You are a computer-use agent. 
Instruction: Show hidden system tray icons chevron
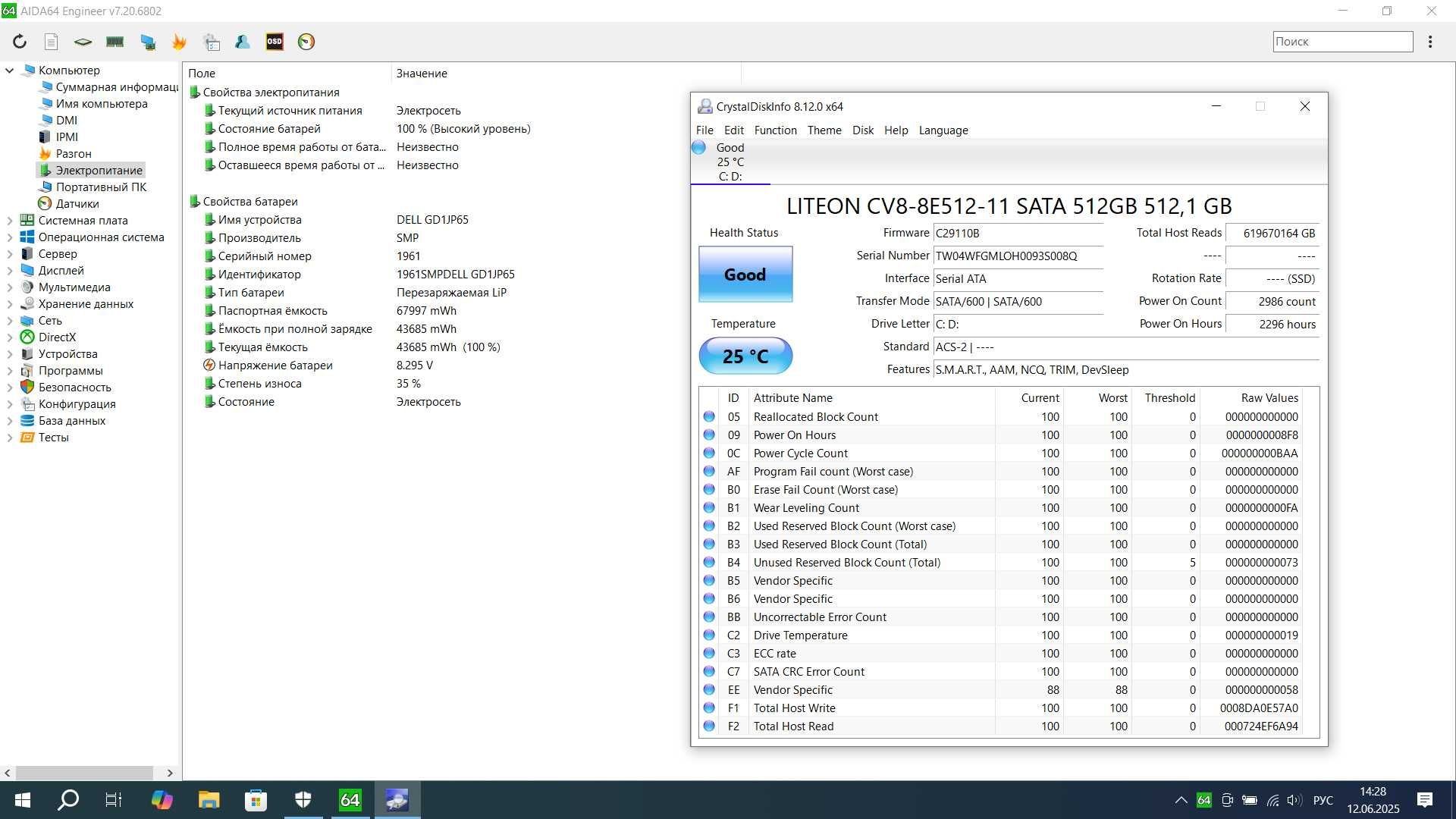click(x=1181, y=800)
